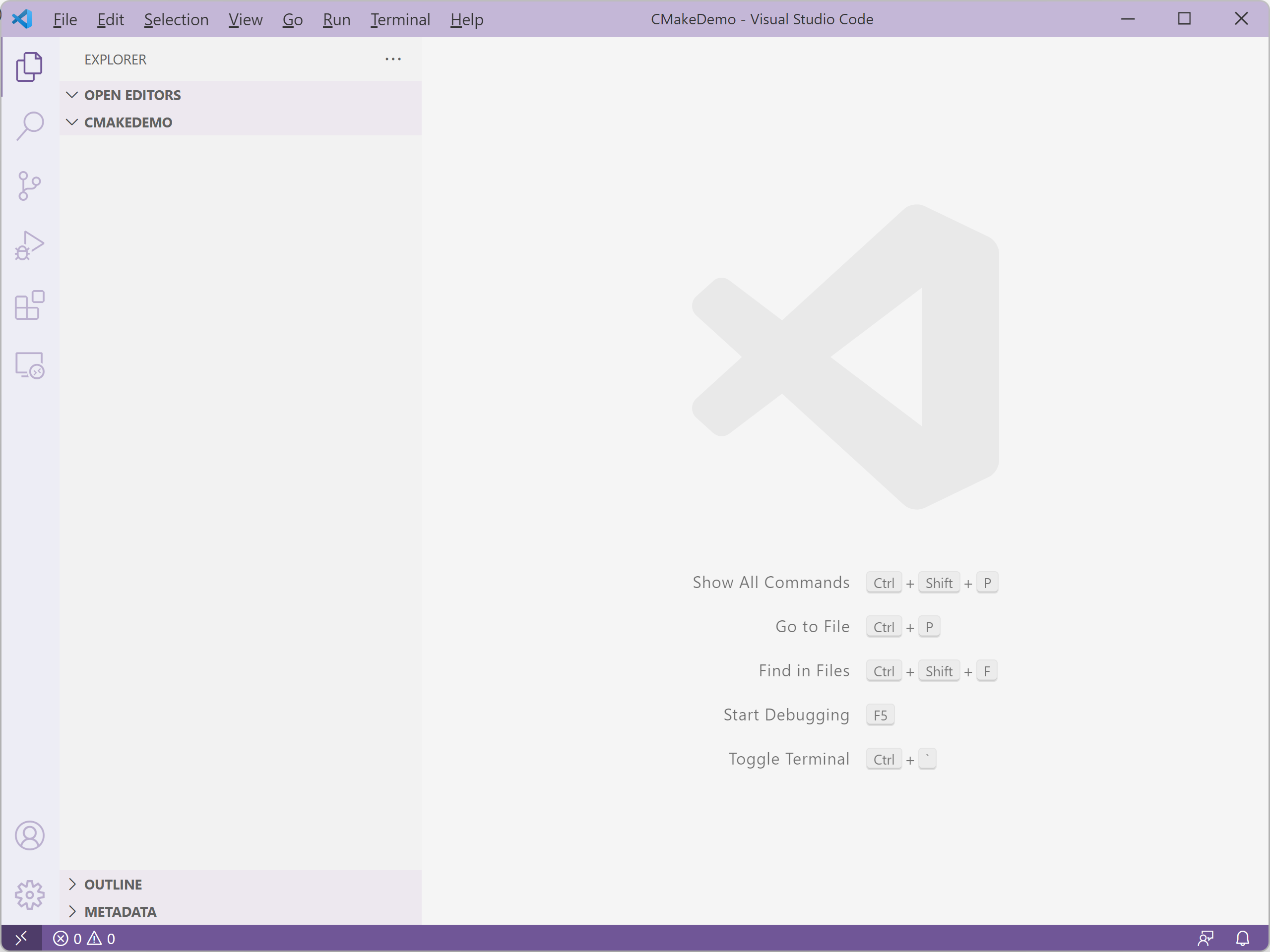This screenshot has height=952, width=1270.
Task: Click the Accounts icon in activity bar
Action: tap(29, 835)
